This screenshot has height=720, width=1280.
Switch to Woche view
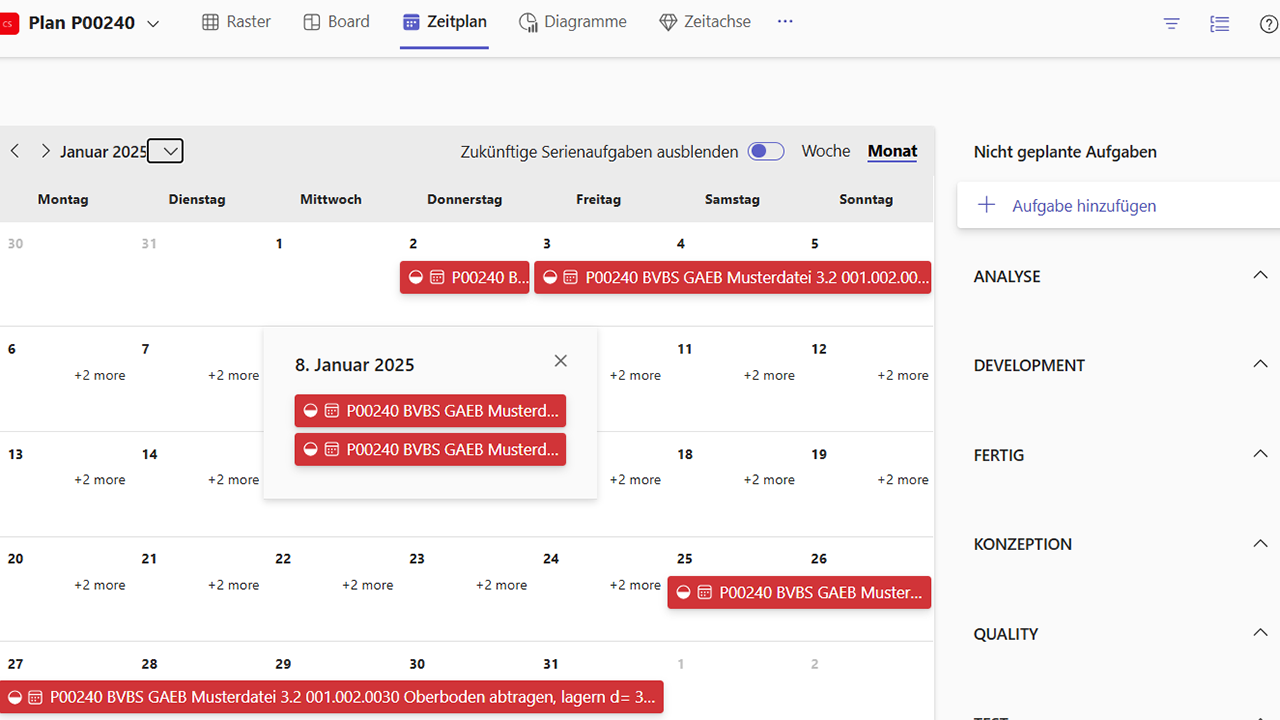825,151
